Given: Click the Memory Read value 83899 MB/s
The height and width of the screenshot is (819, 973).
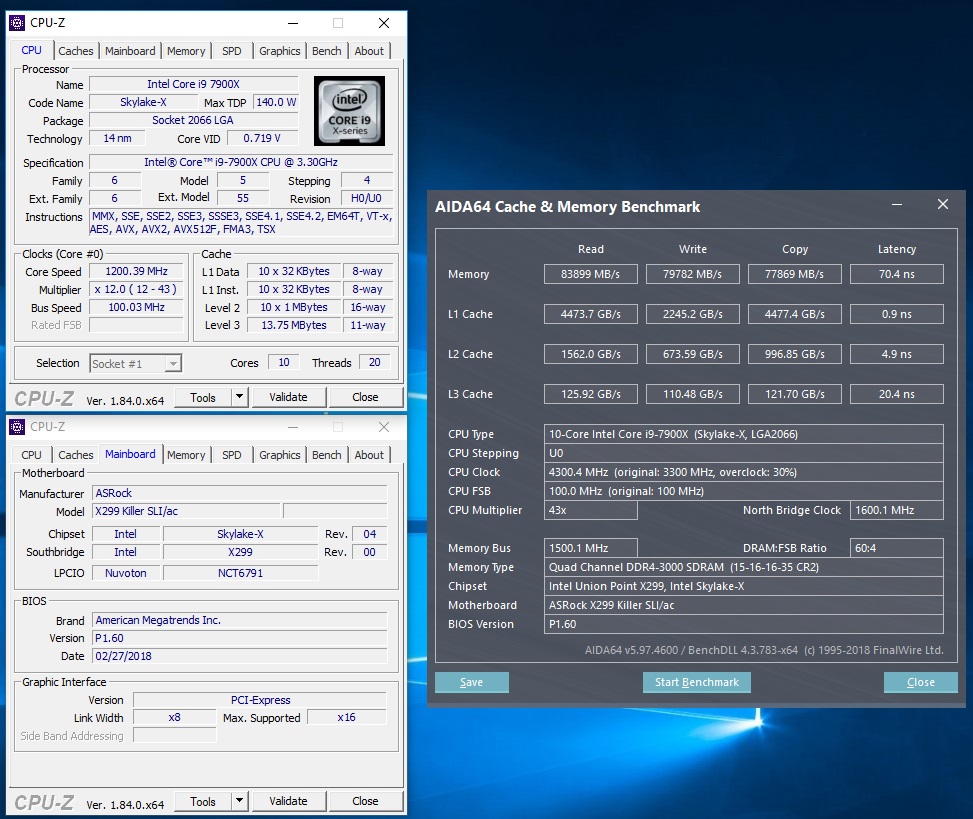Looking at the screenshot, I should [x=591, y=274].
